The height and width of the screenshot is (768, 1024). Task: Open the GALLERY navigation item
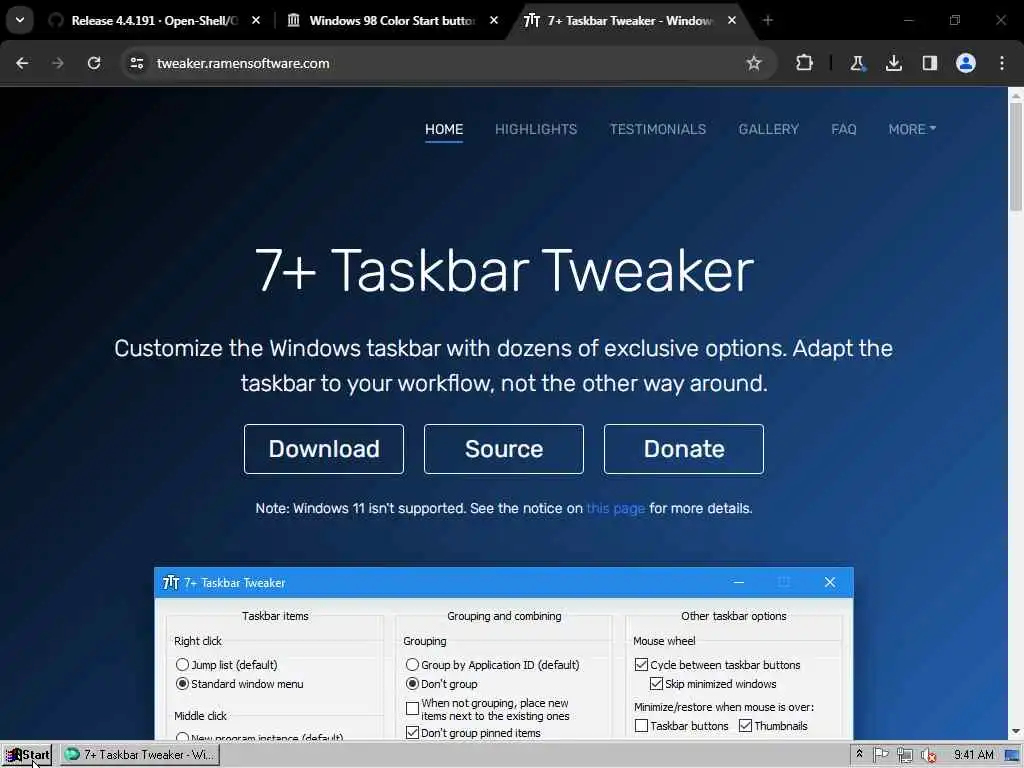769,129
